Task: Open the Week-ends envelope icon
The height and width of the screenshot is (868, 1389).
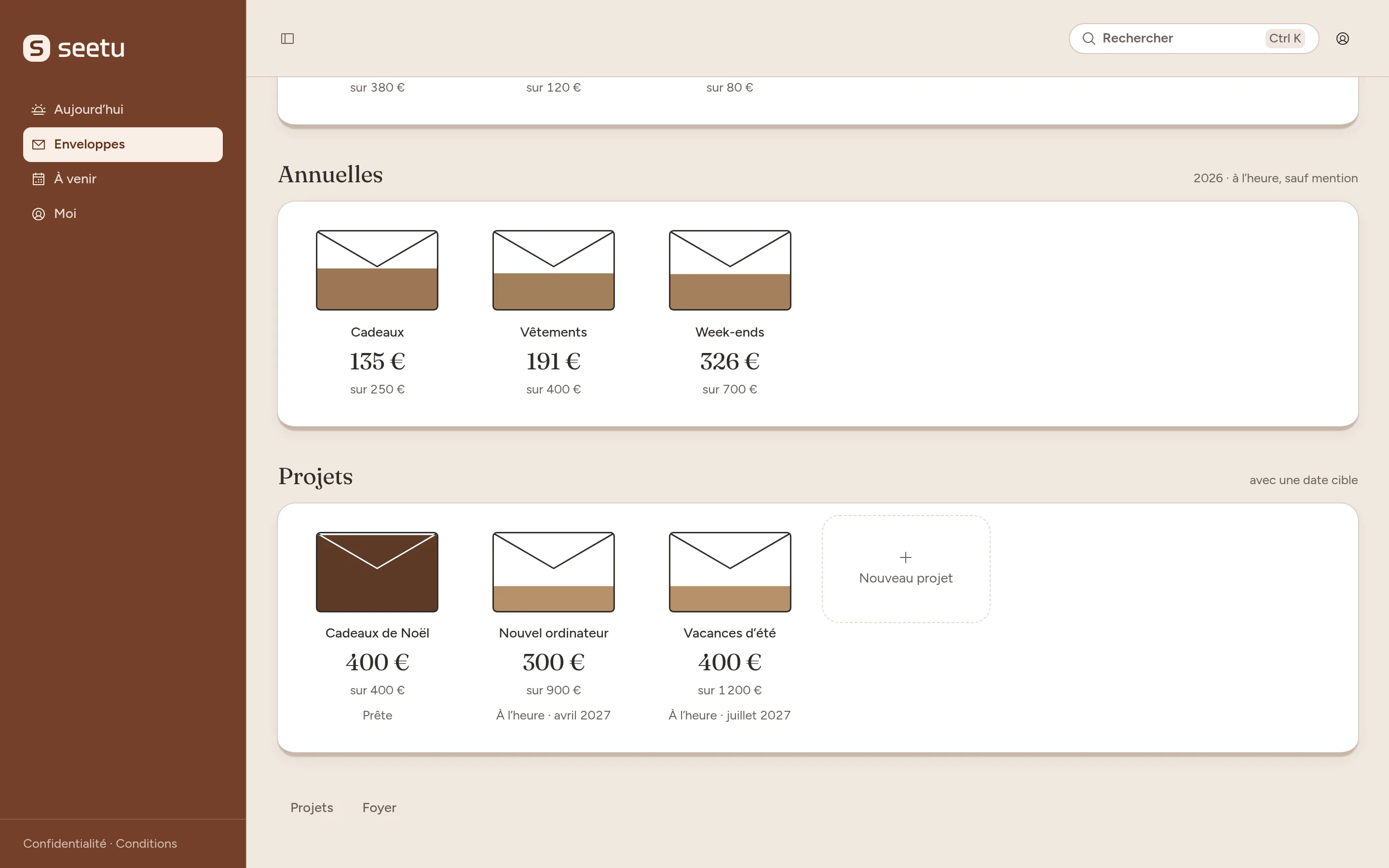Action: point(730,271)
